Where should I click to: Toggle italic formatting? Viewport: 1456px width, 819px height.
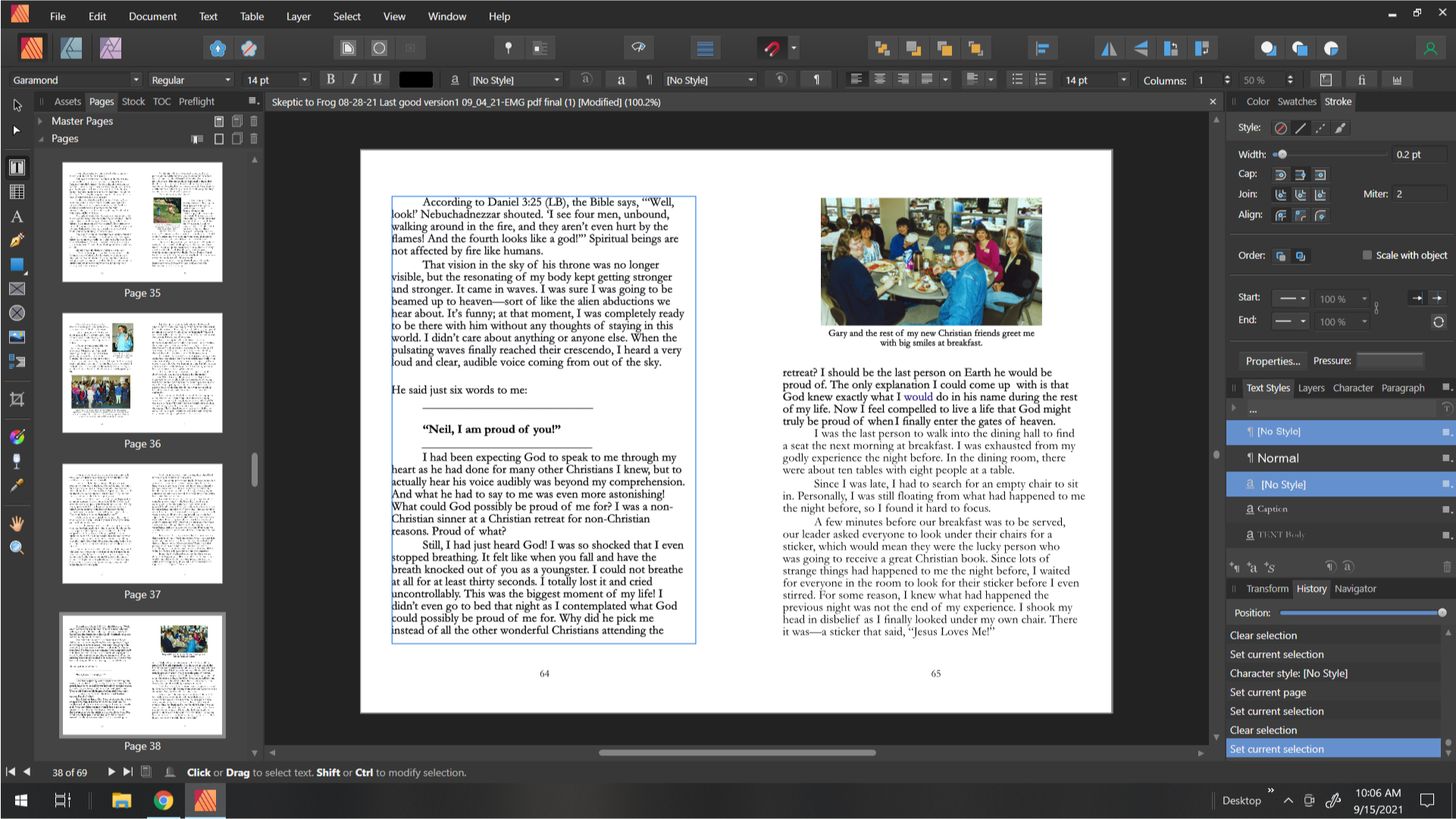[354, 79]
